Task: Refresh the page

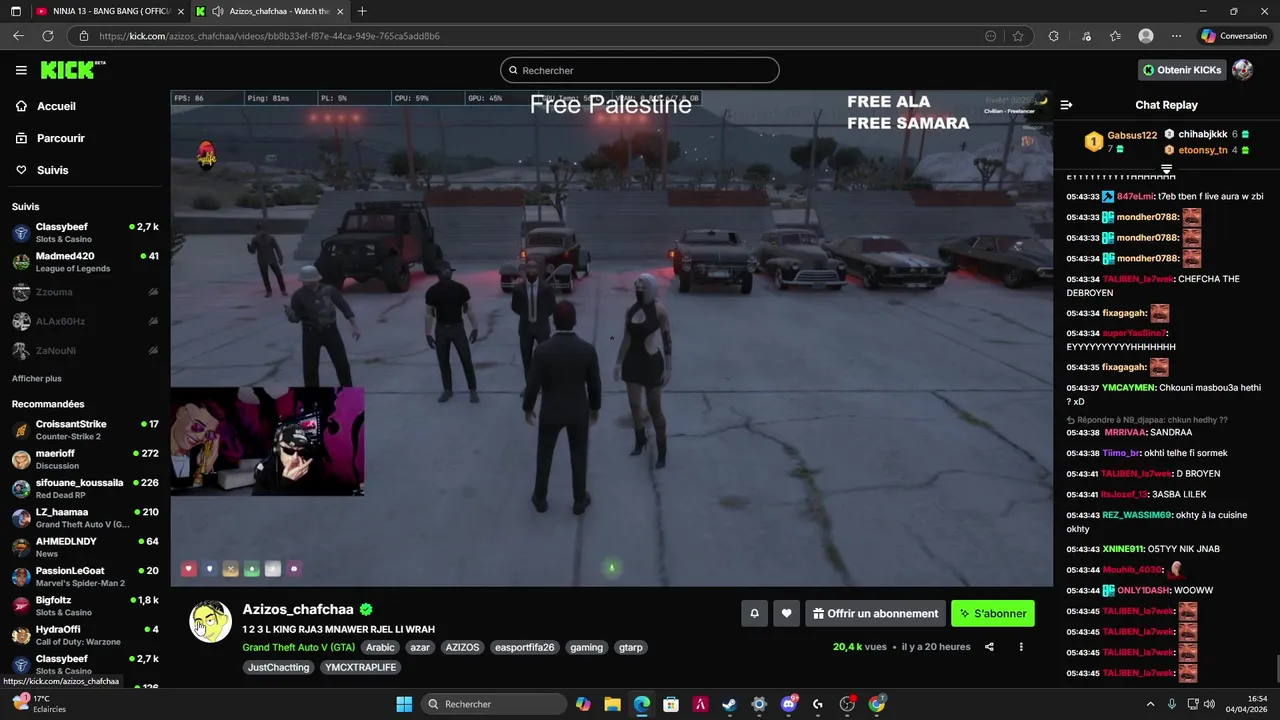Action: tap(47, 36)
